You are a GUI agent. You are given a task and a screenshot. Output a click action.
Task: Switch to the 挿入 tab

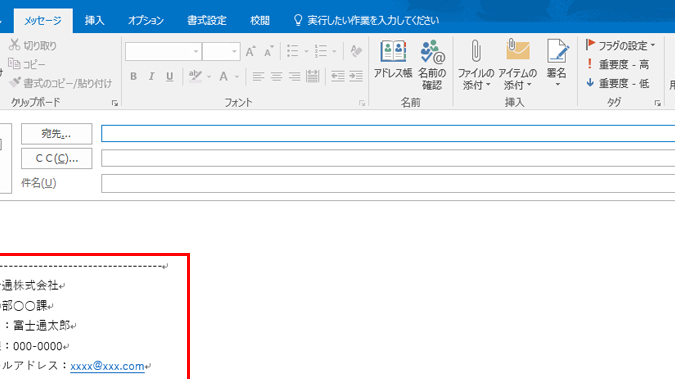94,21
